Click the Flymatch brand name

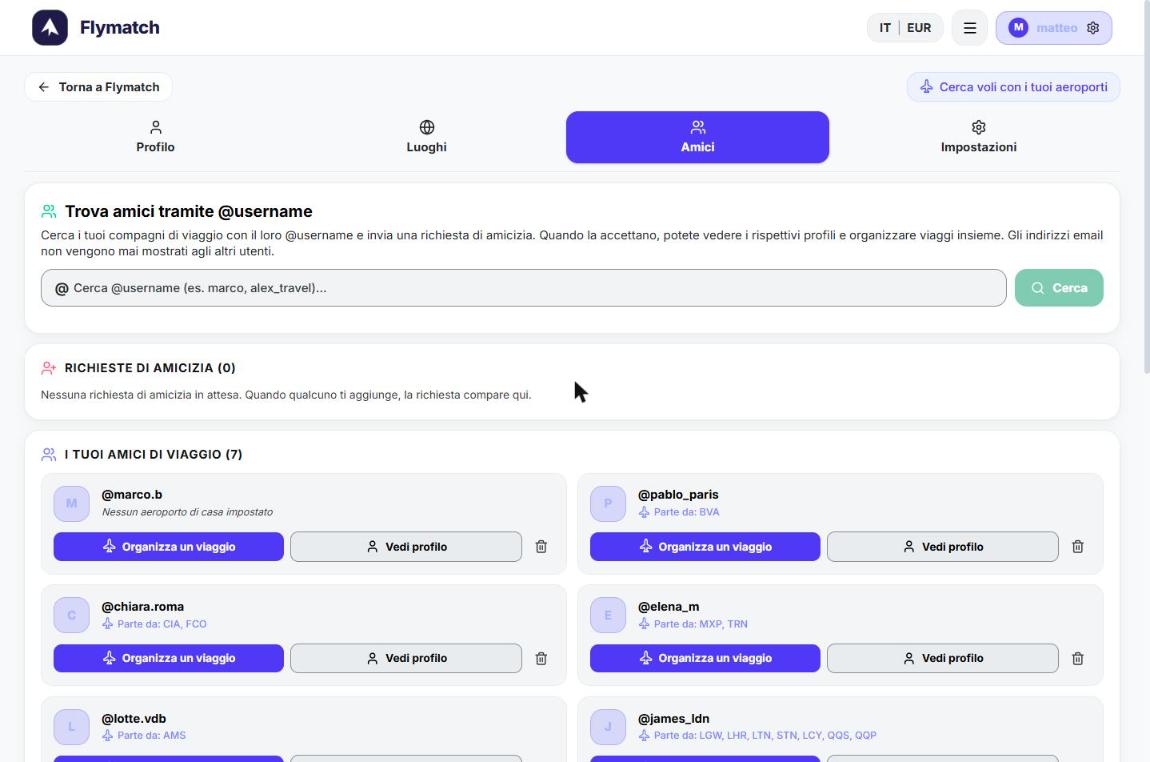click(120, 28)
